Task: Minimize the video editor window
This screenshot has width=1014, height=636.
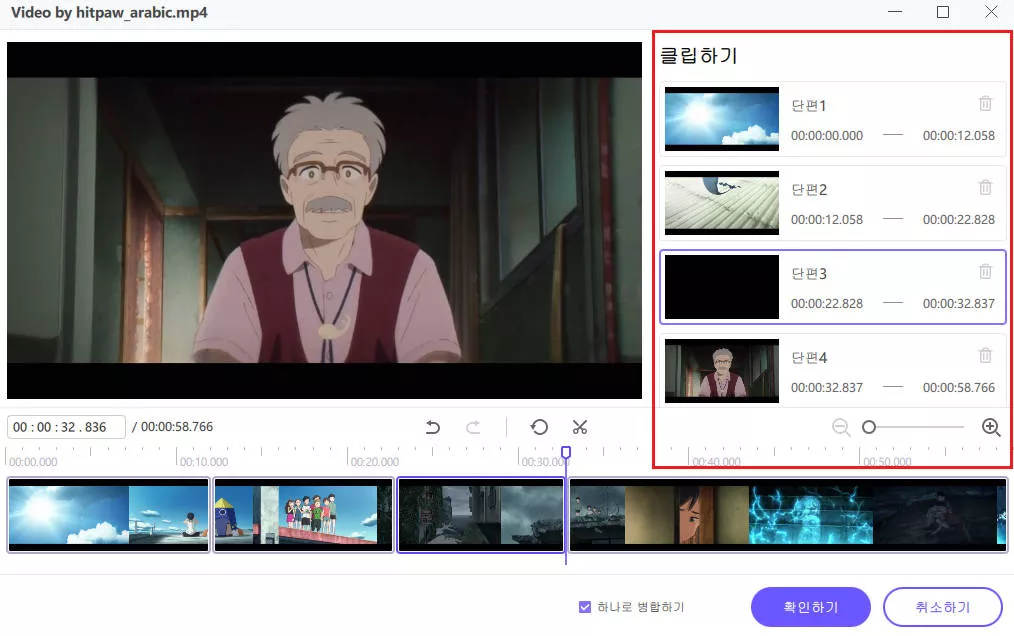Action: pyautogui.click(x=895, y=12)
